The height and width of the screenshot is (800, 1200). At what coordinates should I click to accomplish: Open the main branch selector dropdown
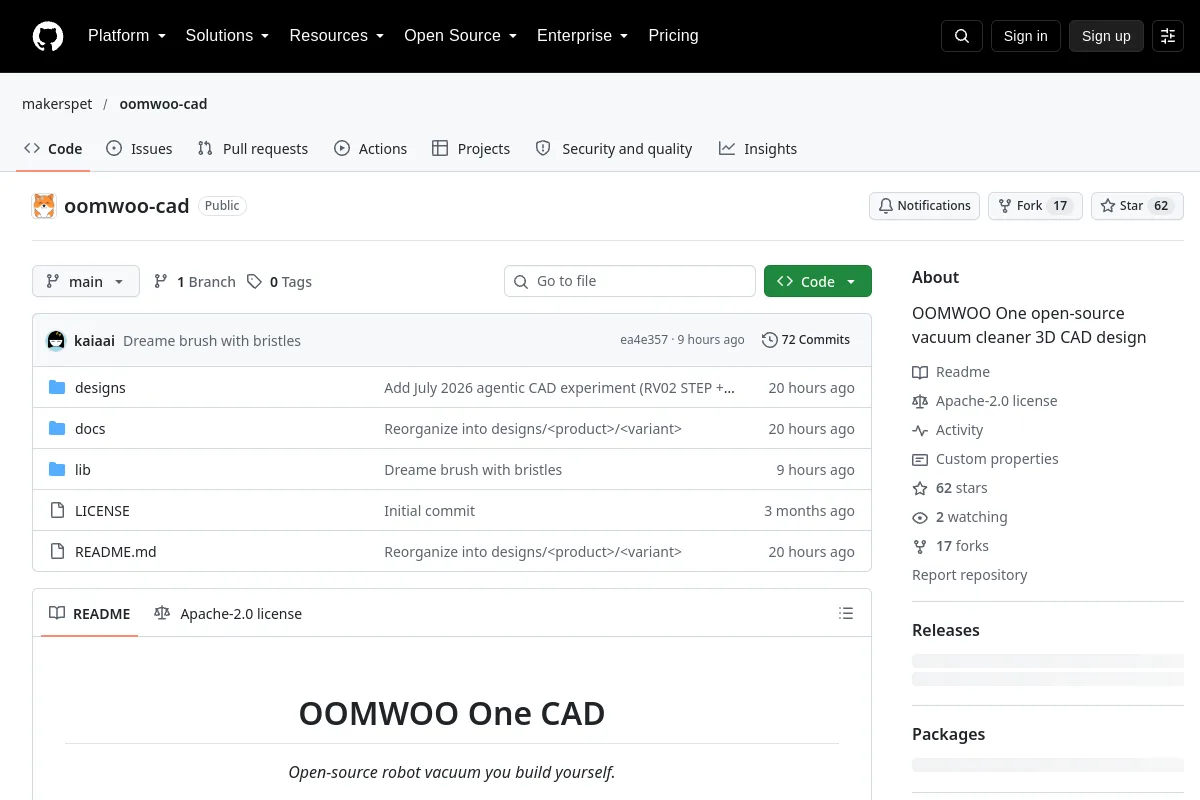pos(86,282)
